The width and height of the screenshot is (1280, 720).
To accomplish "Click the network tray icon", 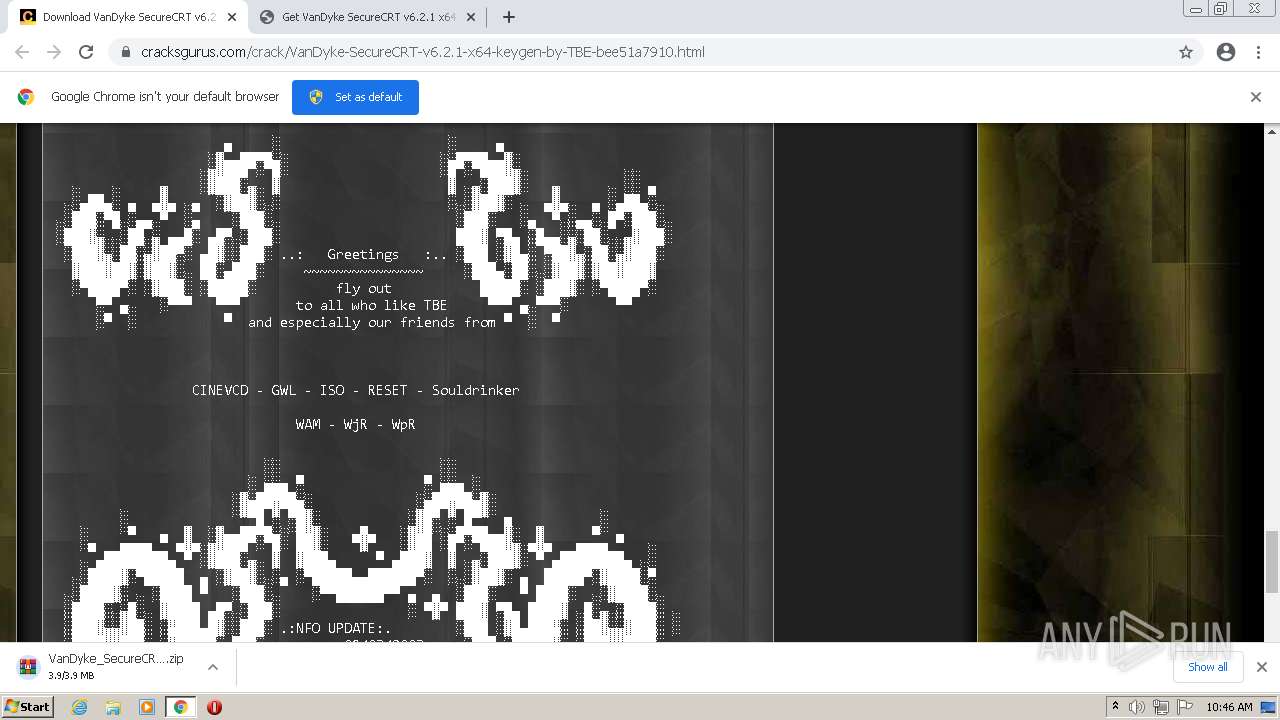I will pos(1161,707).
